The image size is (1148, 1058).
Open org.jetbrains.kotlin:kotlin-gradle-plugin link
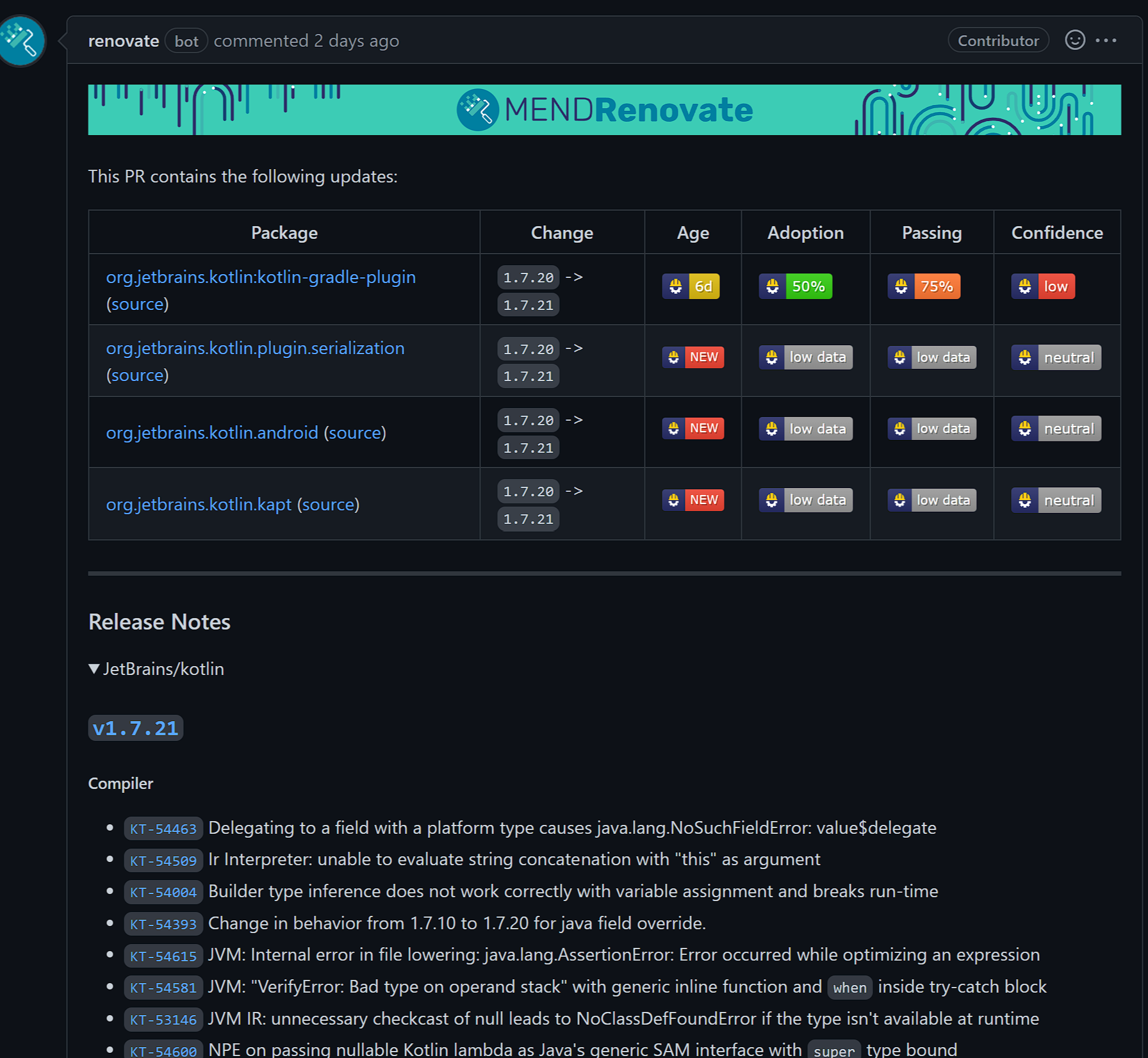click(x=261, y=277)
